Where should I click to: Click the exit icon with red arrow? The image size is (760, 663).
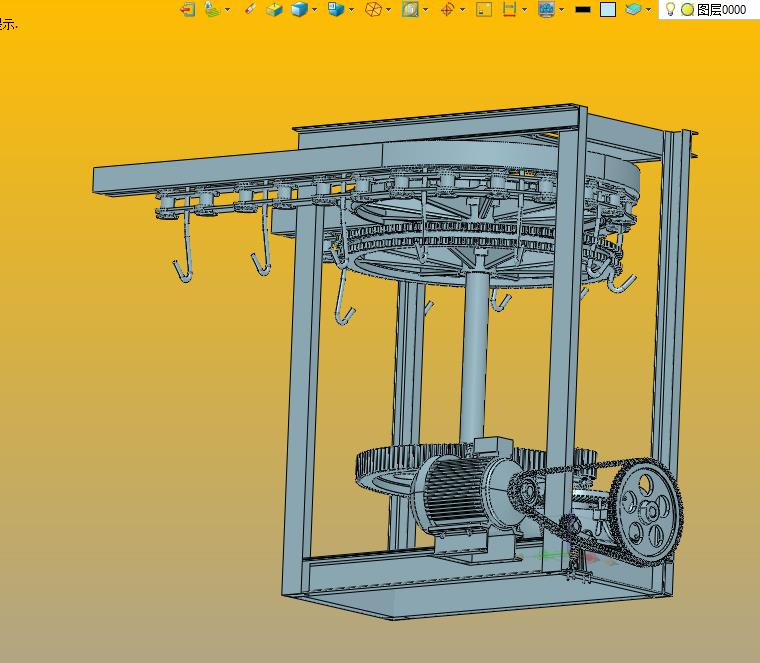point(188,9)
